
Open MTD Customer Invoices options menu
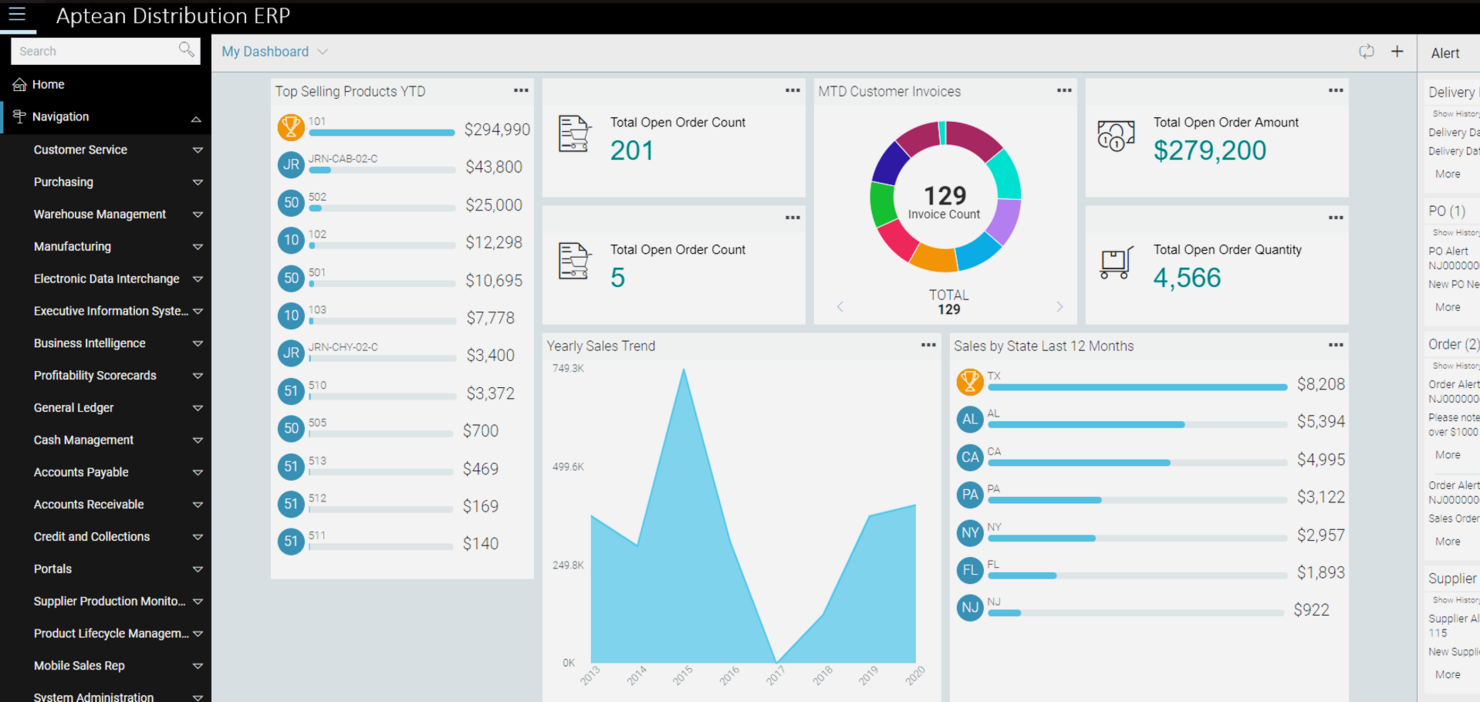pyautogui.click(x=1064, y=90)
